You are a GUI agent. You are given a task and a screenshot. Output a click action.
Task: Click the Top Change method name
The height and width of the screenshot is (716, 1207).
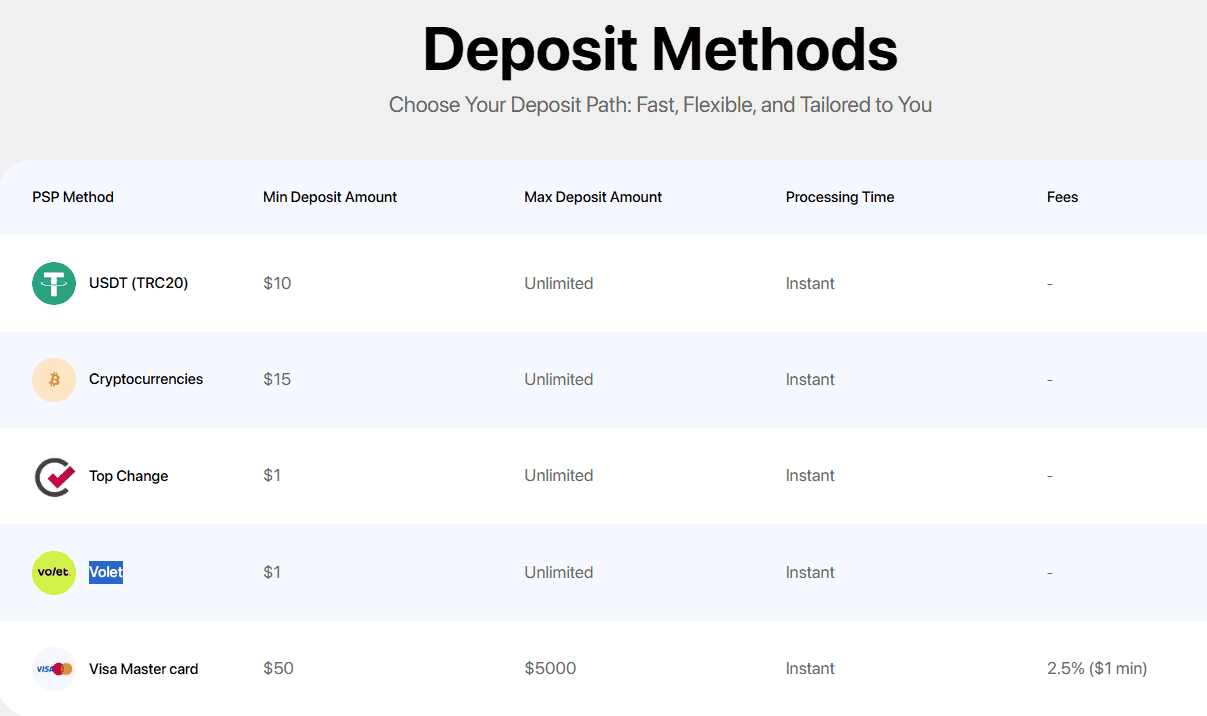128,476
